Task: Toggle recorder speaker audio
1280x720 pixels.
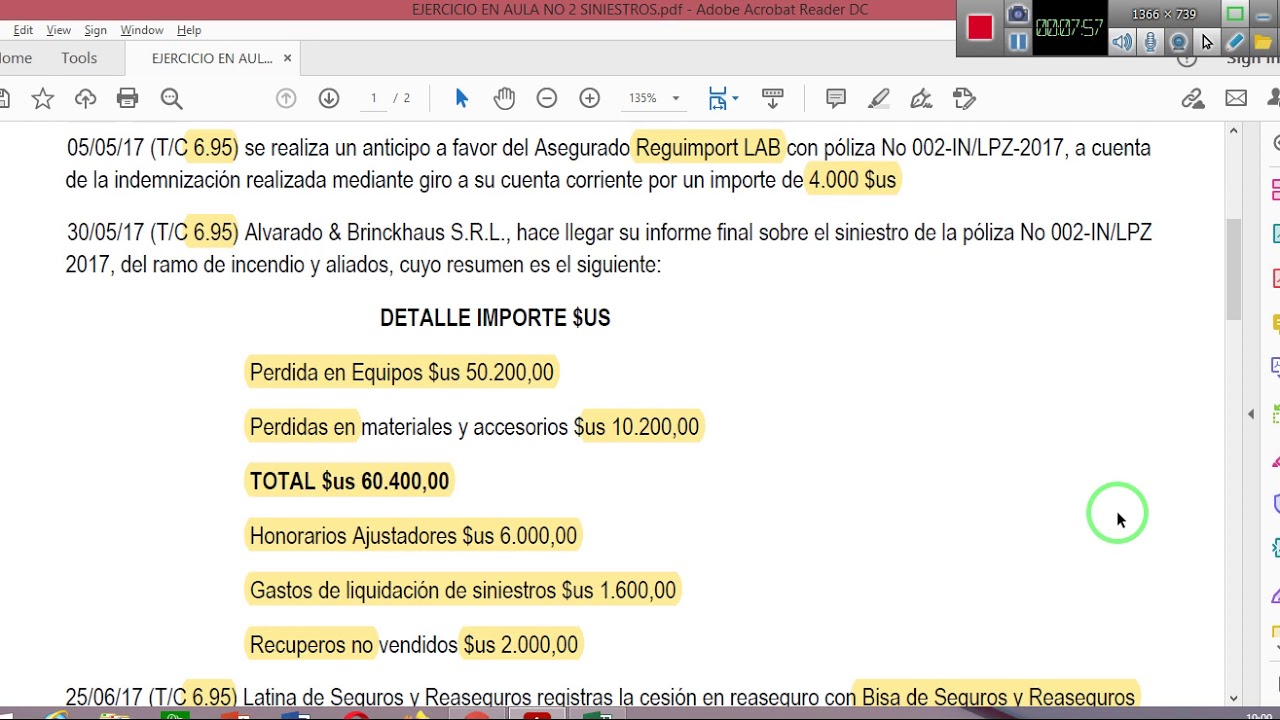Action: 1123,42
